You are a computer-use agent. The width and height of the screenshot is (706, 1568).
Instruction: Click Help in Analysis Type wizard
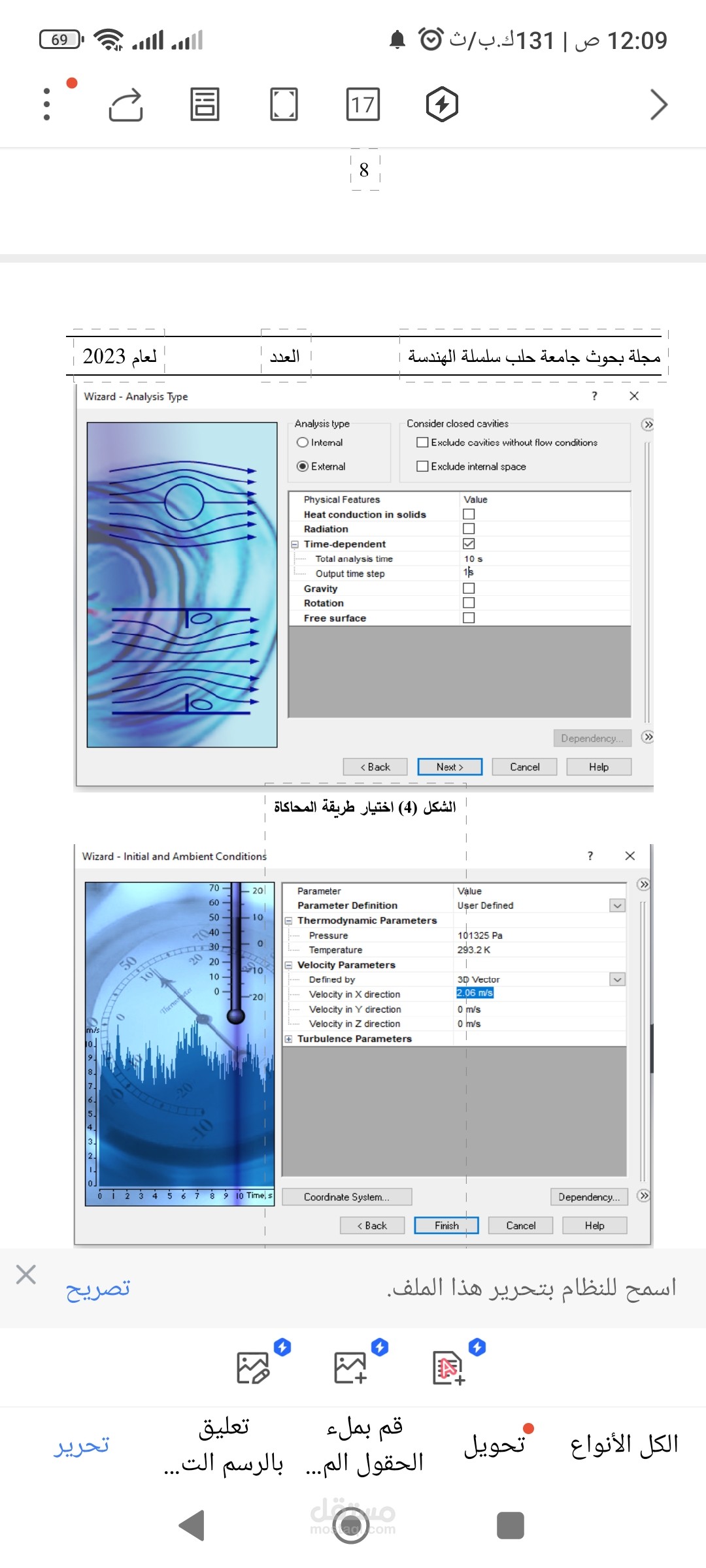tap(599, 767)
